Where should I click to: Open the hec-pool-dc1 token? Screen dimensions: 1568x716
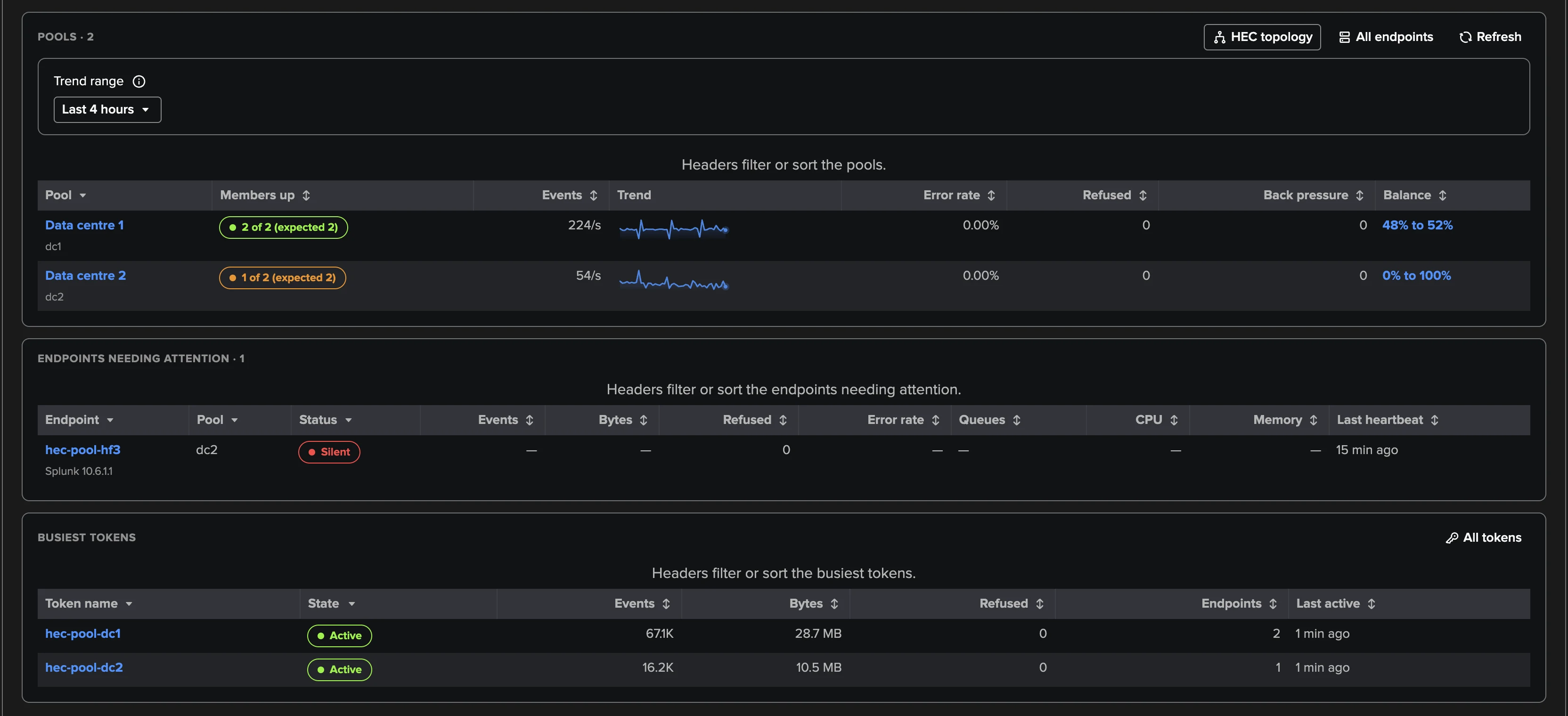(83, 634)
